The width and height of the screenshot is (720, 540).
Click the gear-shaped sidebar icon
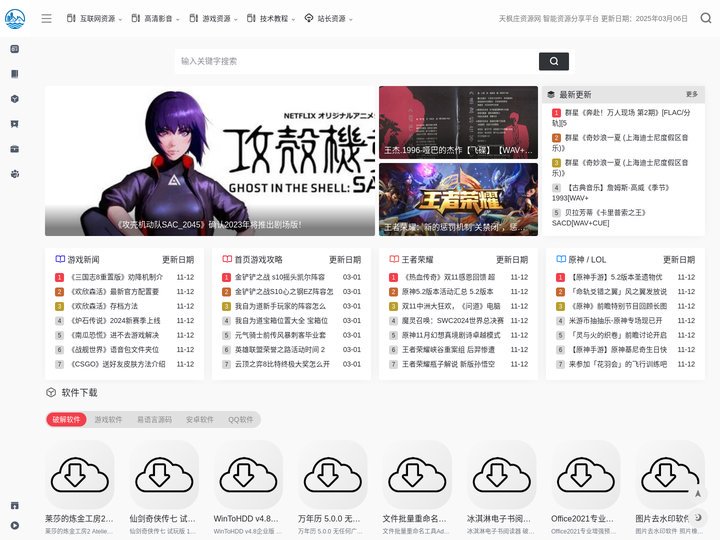15,174
